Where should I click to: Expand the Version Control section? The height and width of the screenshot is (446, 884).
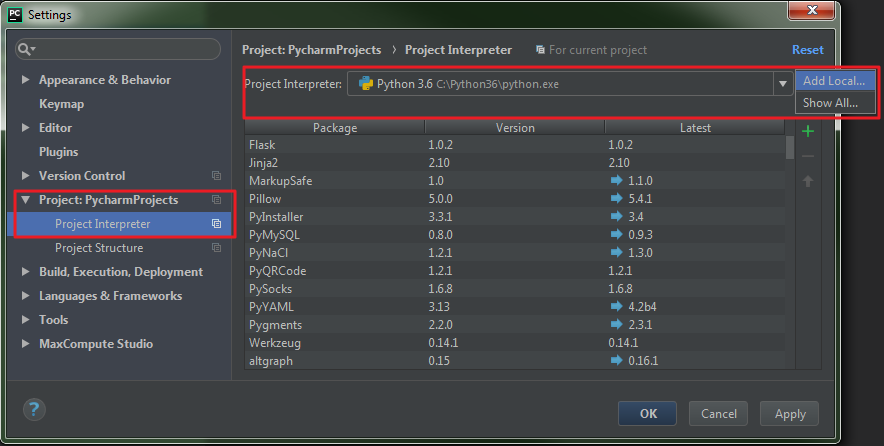pos(25,175)
